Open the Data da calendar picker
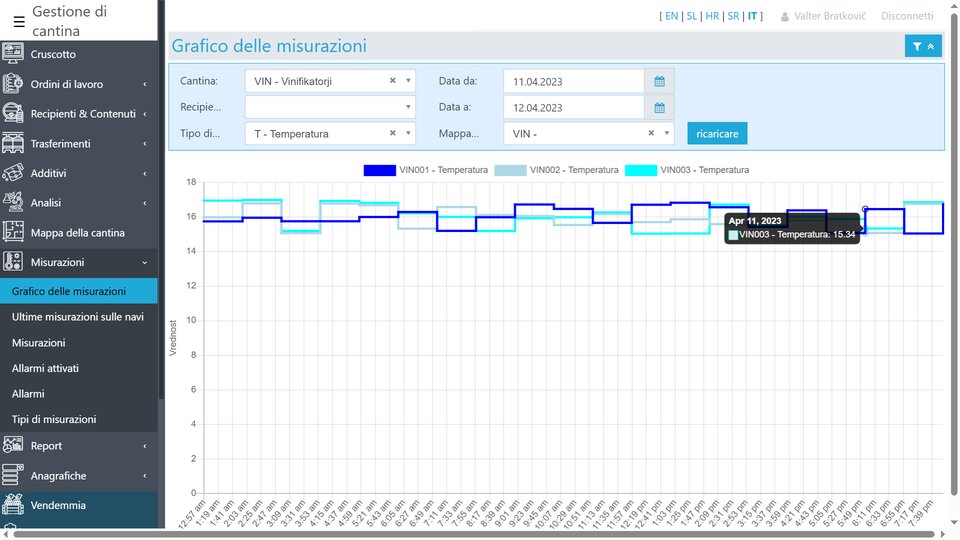Viewport: 960px width, 540px height. (659, 81)
